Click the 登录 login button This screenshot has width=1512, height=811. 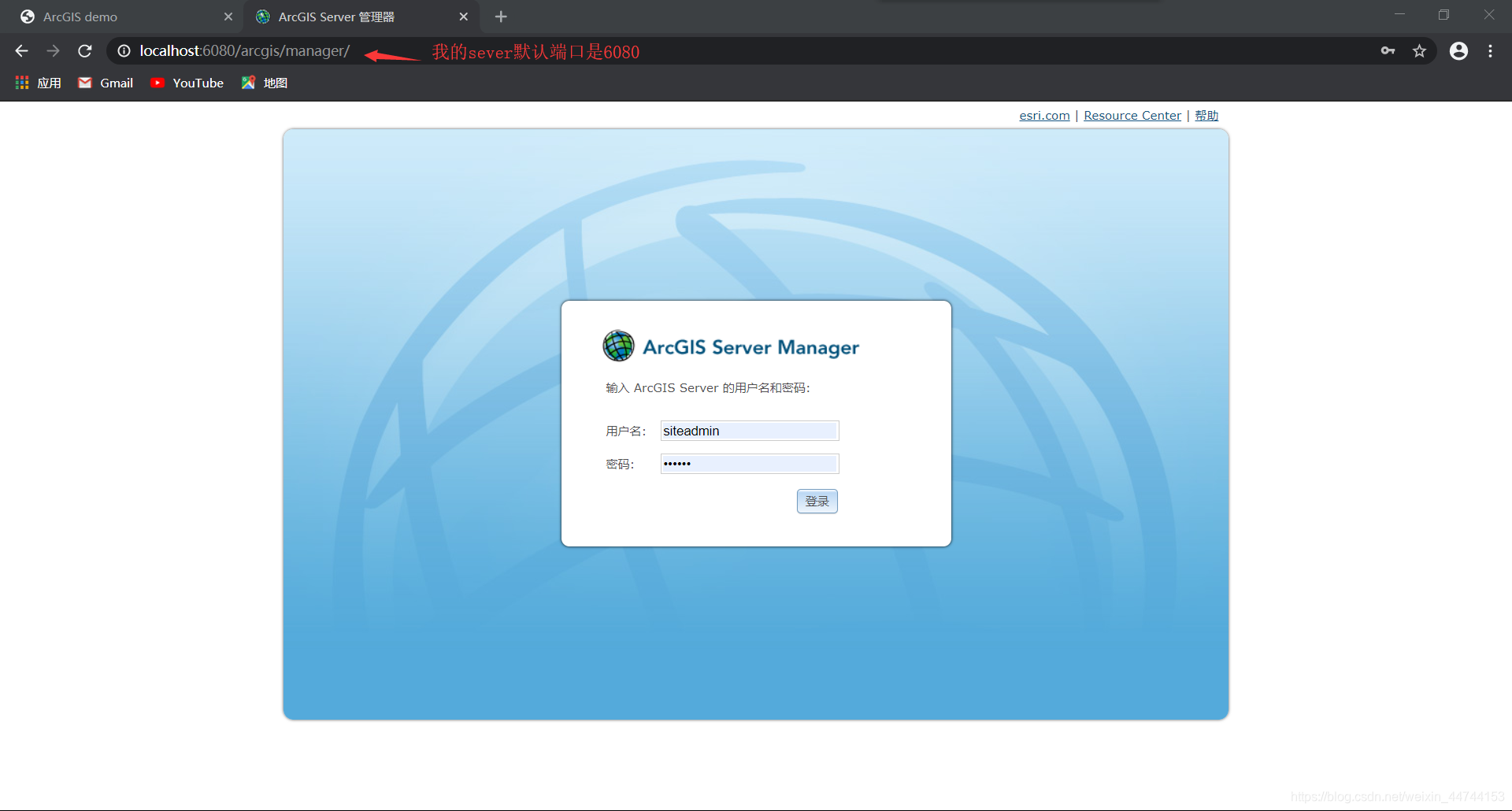[x=817, y=502]
